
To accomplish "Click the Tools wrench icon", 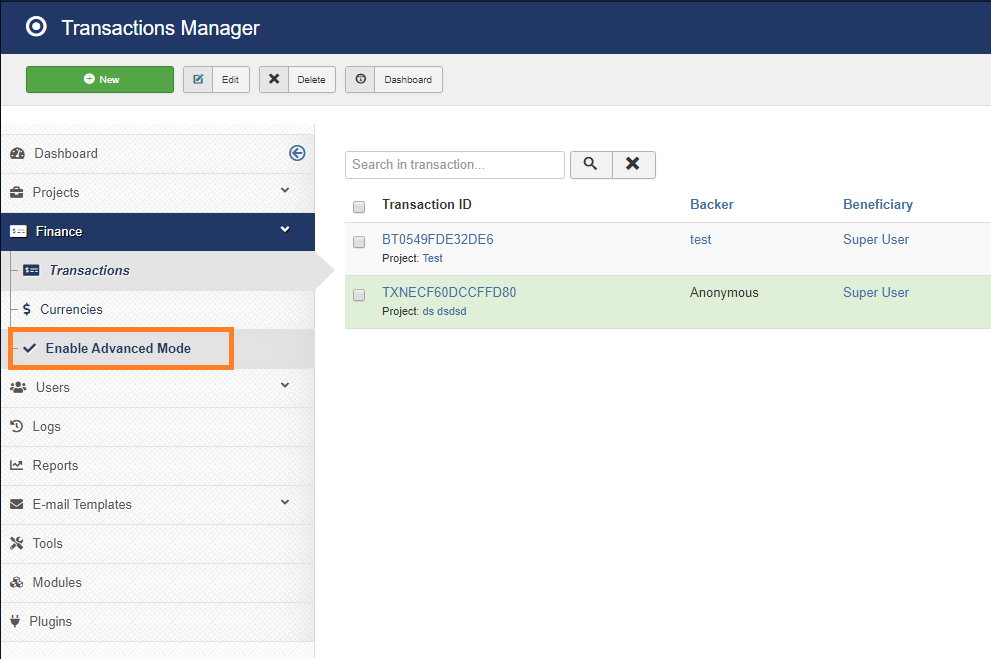I will click(x=16, y=543).
